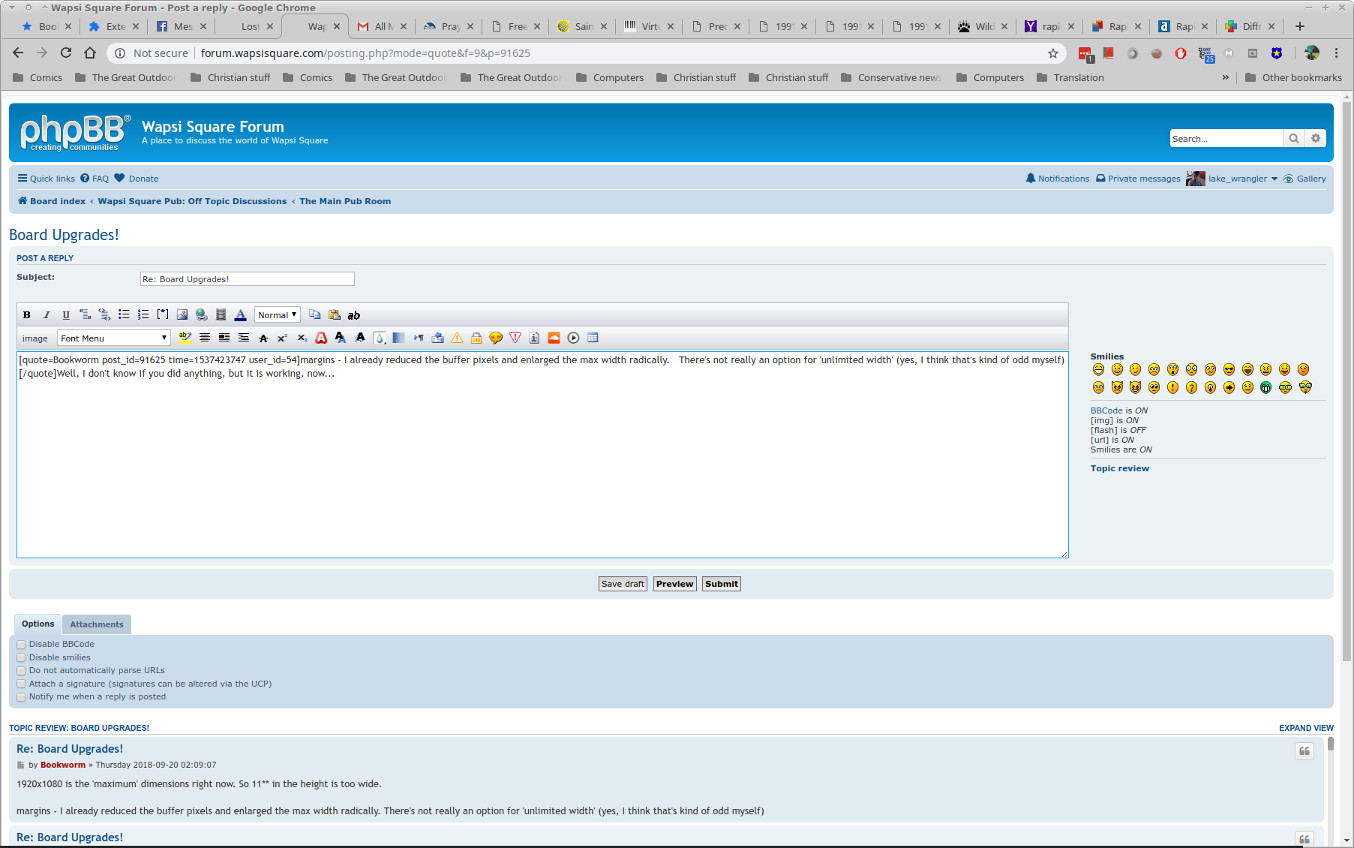The image size is (1354, 848).
Task: Click the advanced search gear icon
Action: coord(1316,139)
